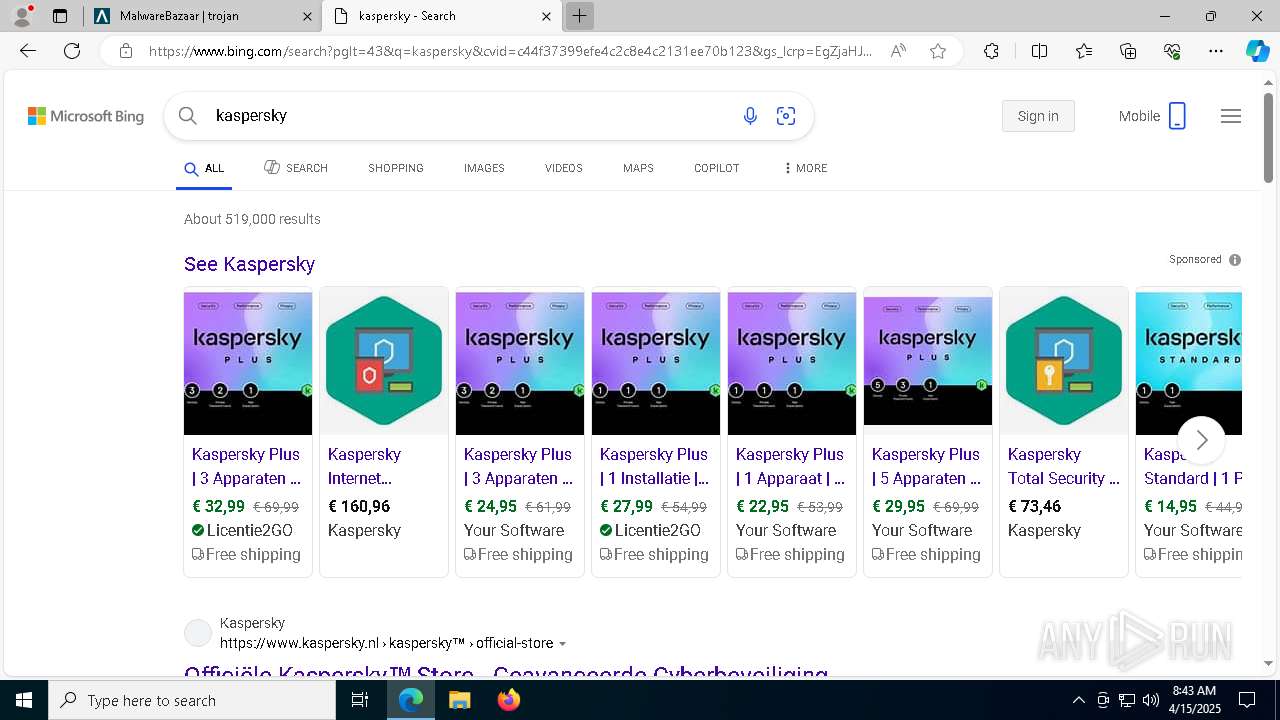Click the Windows taskbar search box

[192, 700]
